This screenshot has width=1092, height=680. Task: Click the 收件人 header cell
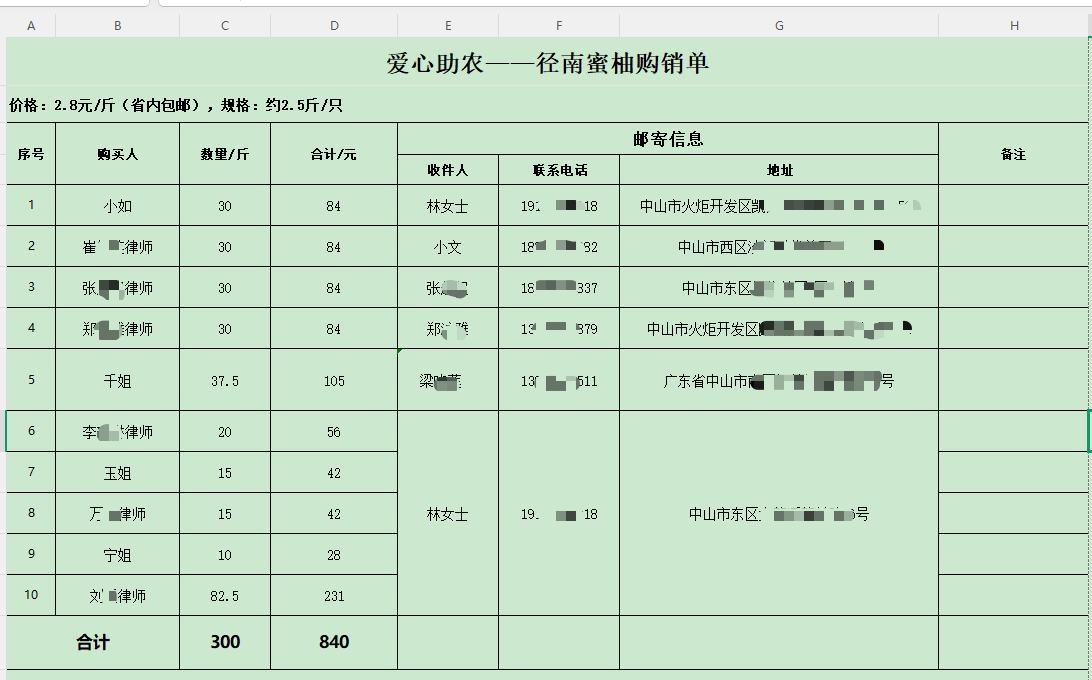point(447,170)
